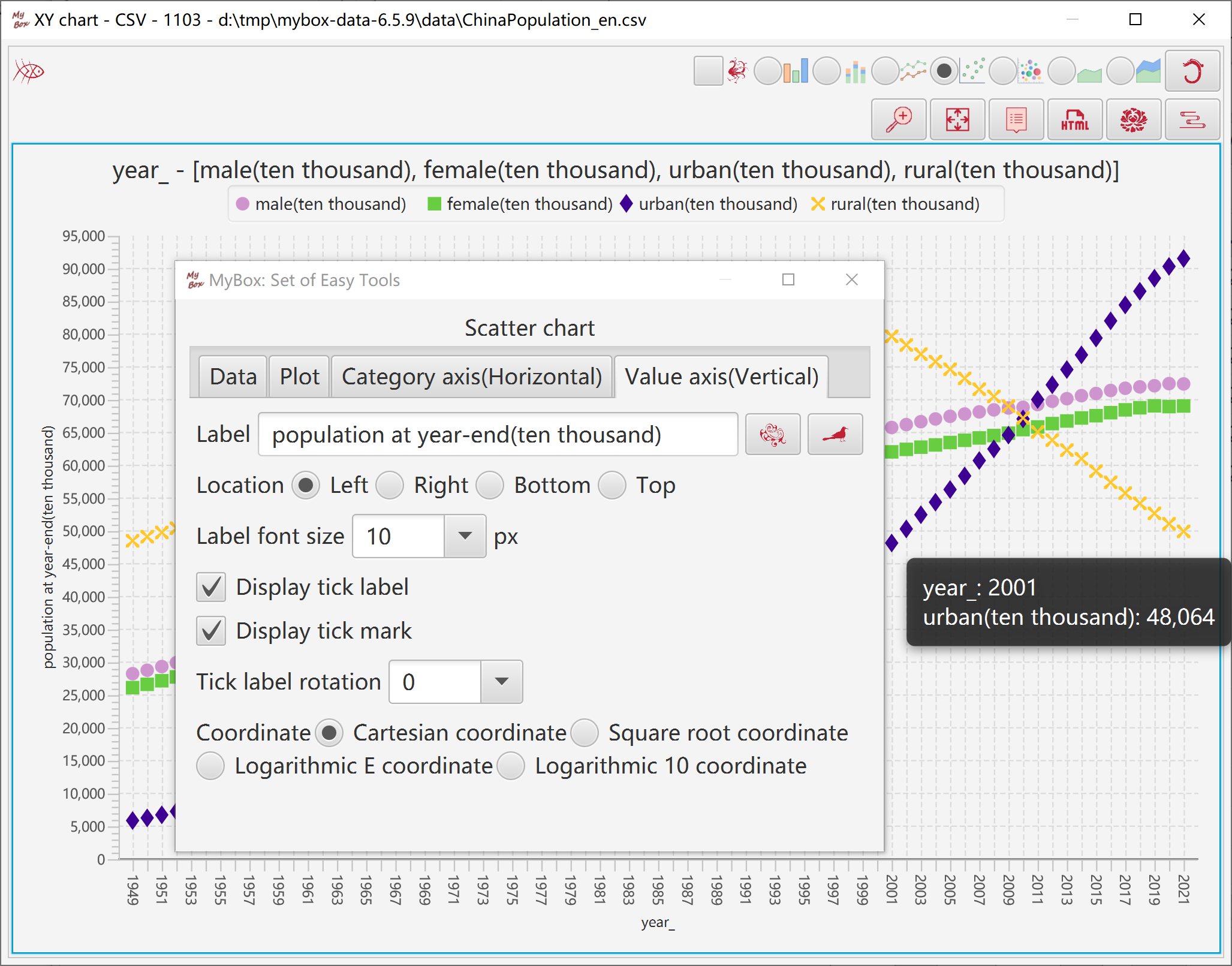Set axis Location to Top
This screenshot has width=1232, height=966.
click(612, 485)
